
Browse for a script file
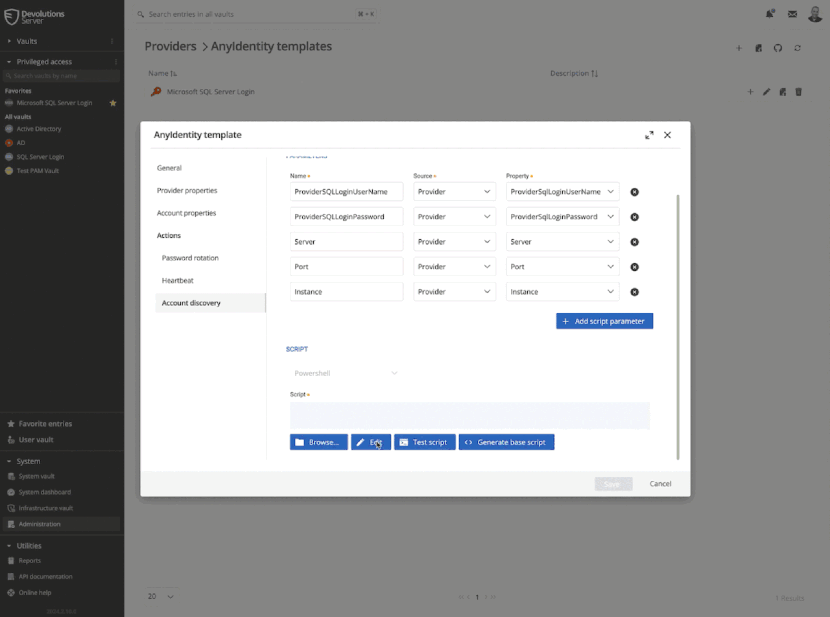[x=317, y=442]
